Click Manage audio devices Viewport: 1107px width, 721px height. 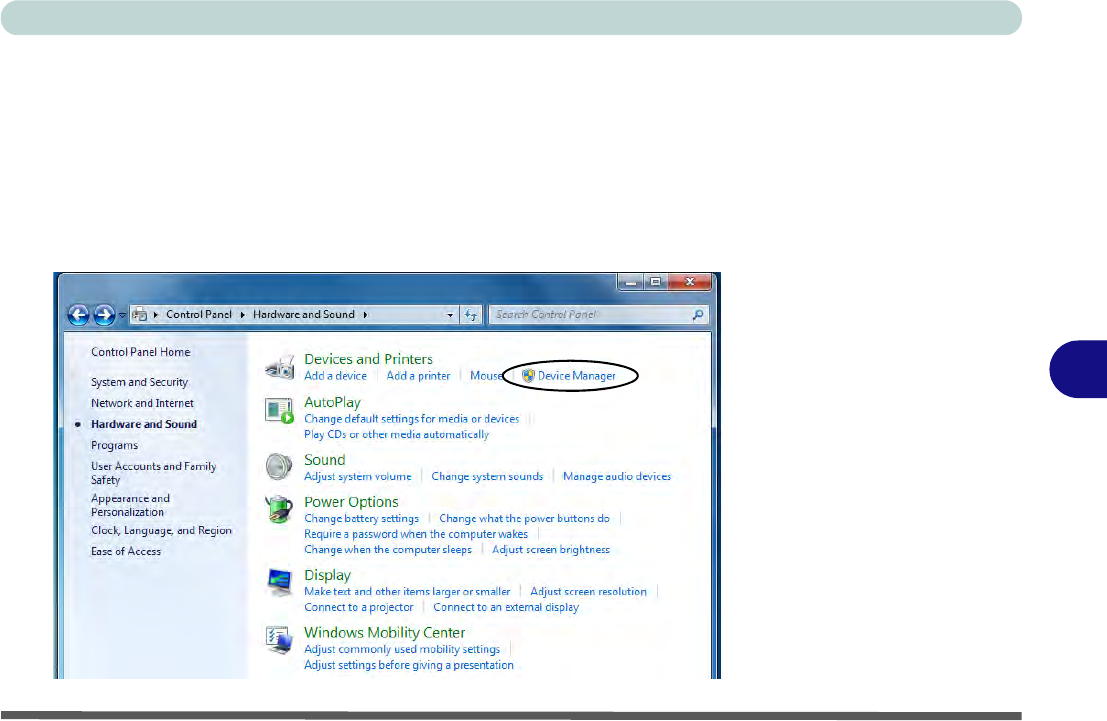pos(617,477)
